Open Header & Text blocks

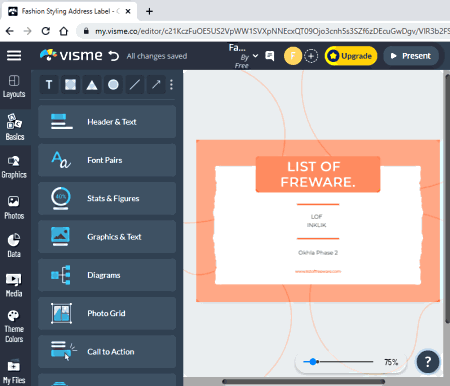[107, 122]
